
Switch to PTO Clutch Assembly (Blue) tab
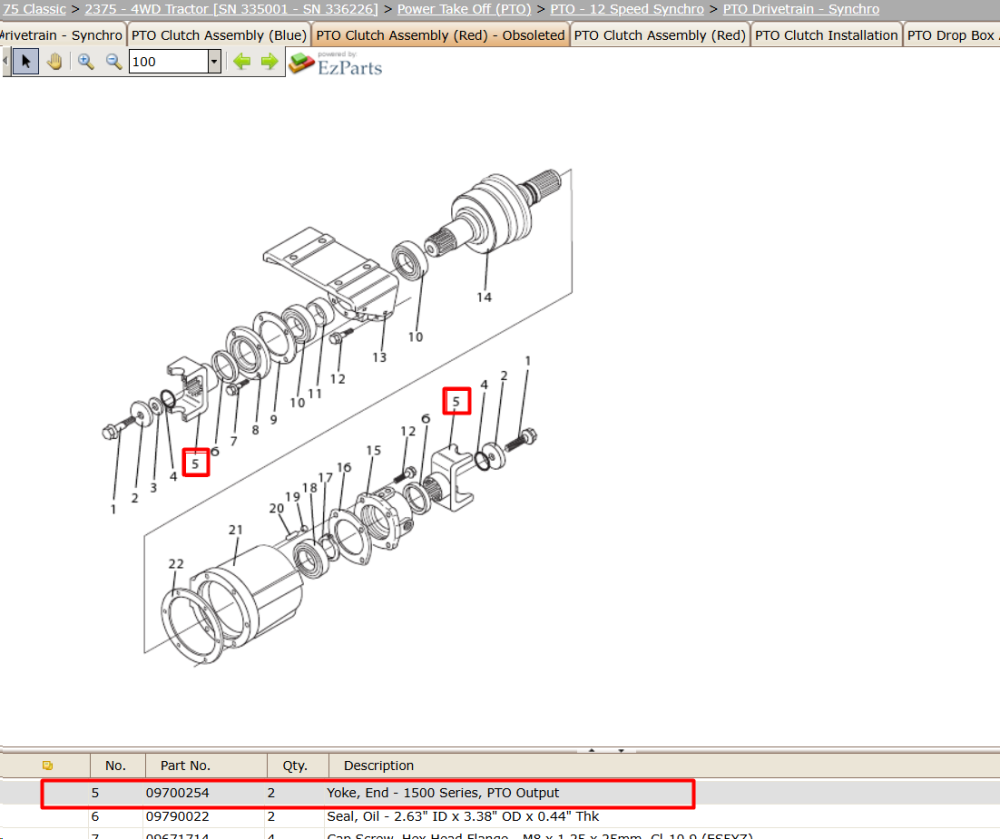pos(219,36)
